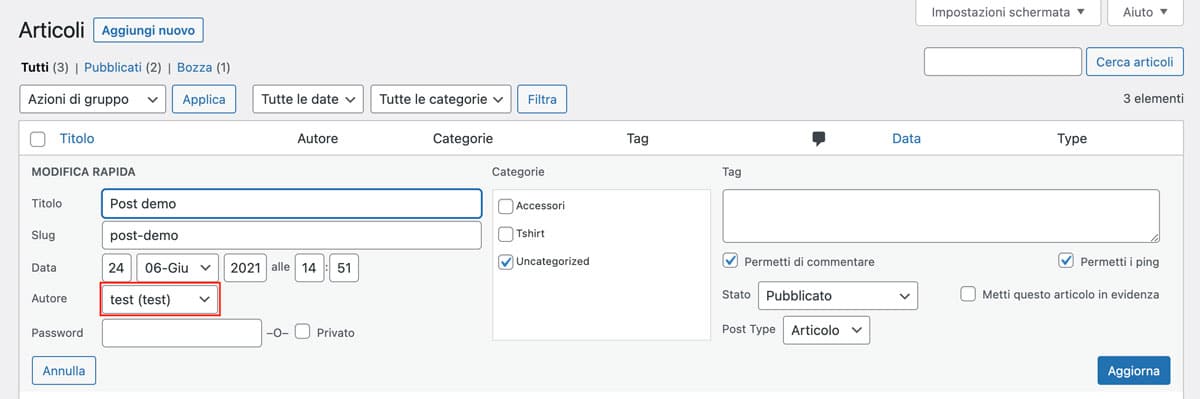
Task: Click the Tag column header
Action: click(637, 139)
